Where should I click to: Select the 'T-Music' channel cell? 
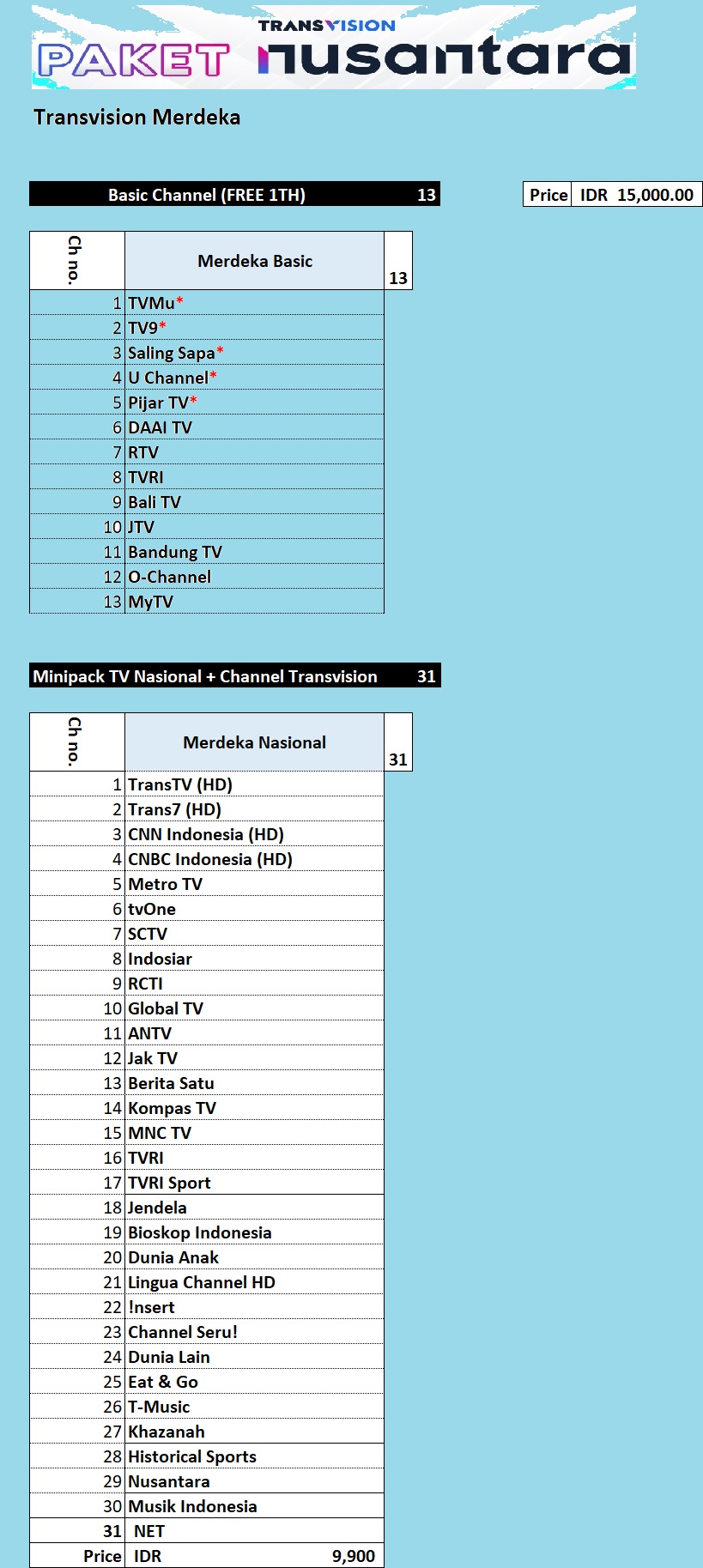point(254,1406)
